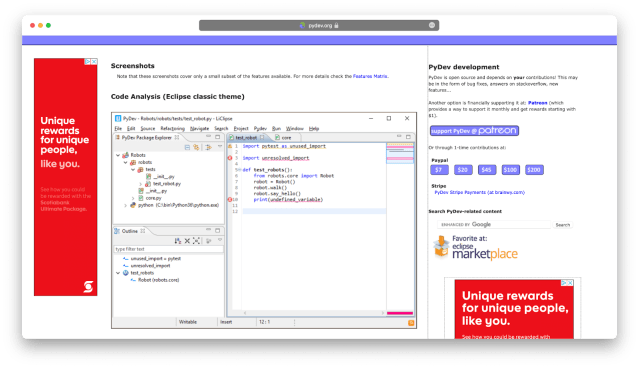Image resolution: width=639 pixels, height=368 pixels.
Task: Open Package Explorer view menu triangle
Action: [x=220, y=147]
